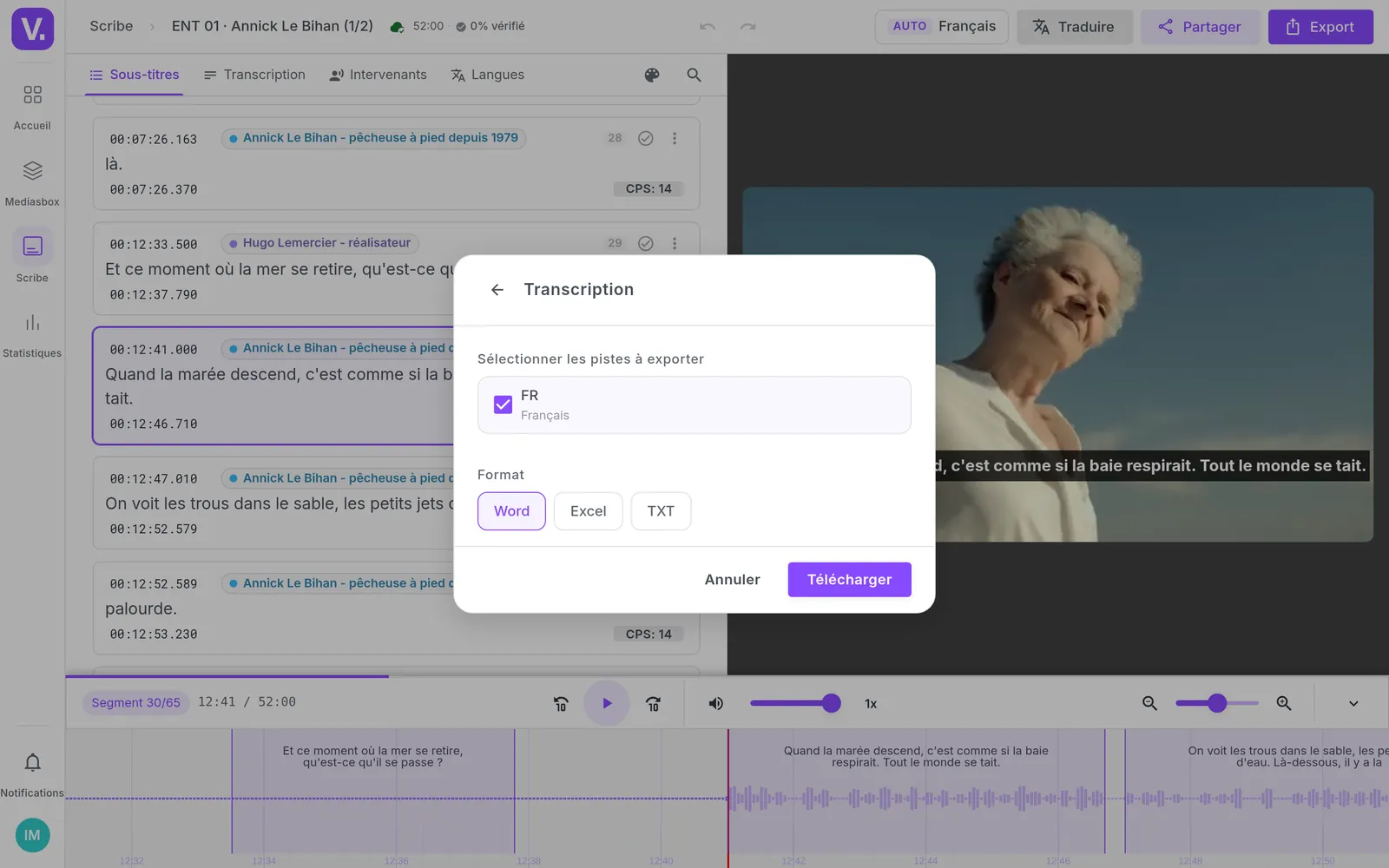Mark segment 28 as verified
This screenshot has width=1389, height=868.
[646, 138]
